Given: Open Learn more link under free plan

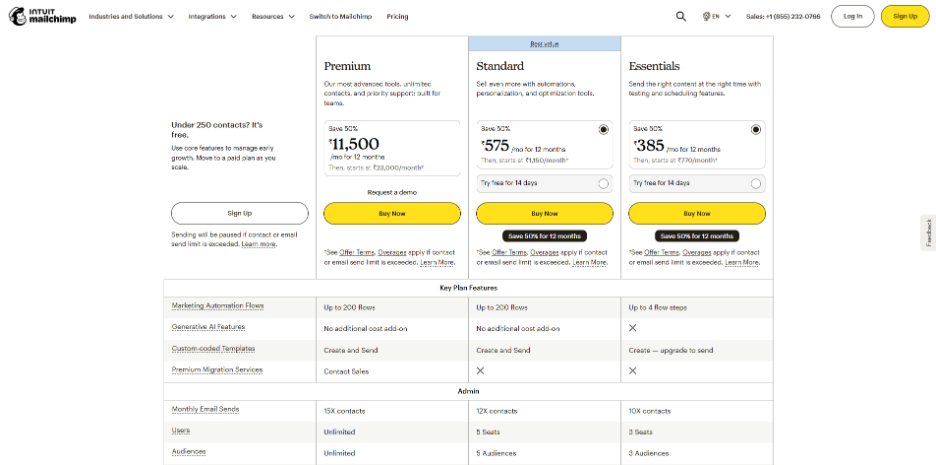Looking at the screenshot, I should pos(258,244).
